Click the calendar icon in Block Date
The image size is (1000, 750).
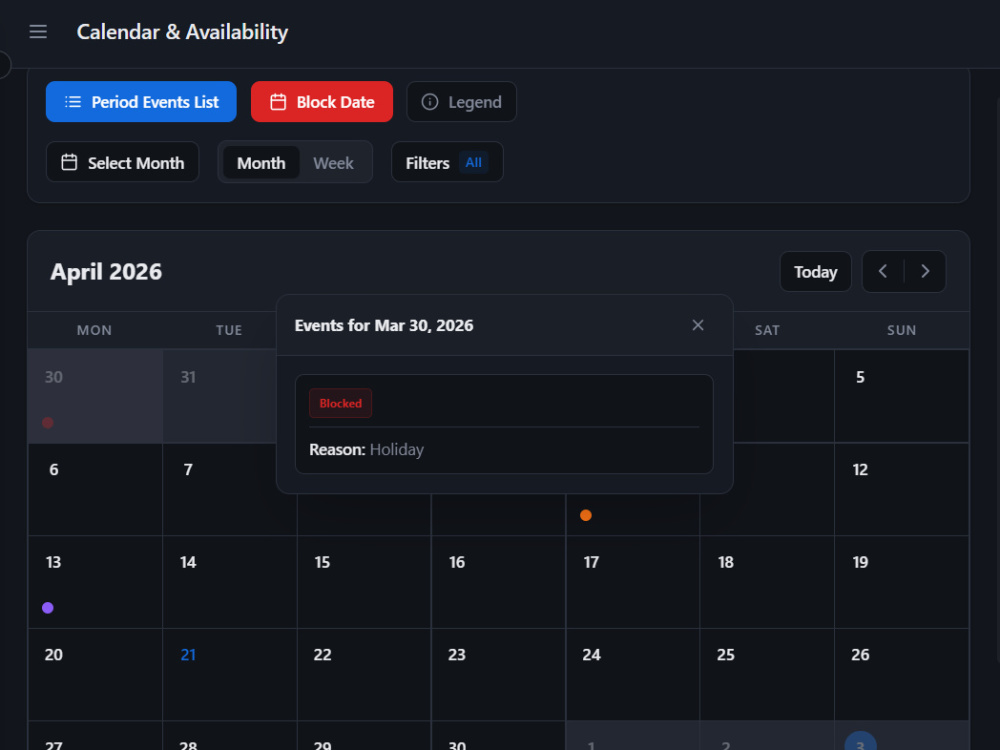[x=278, y=101]
